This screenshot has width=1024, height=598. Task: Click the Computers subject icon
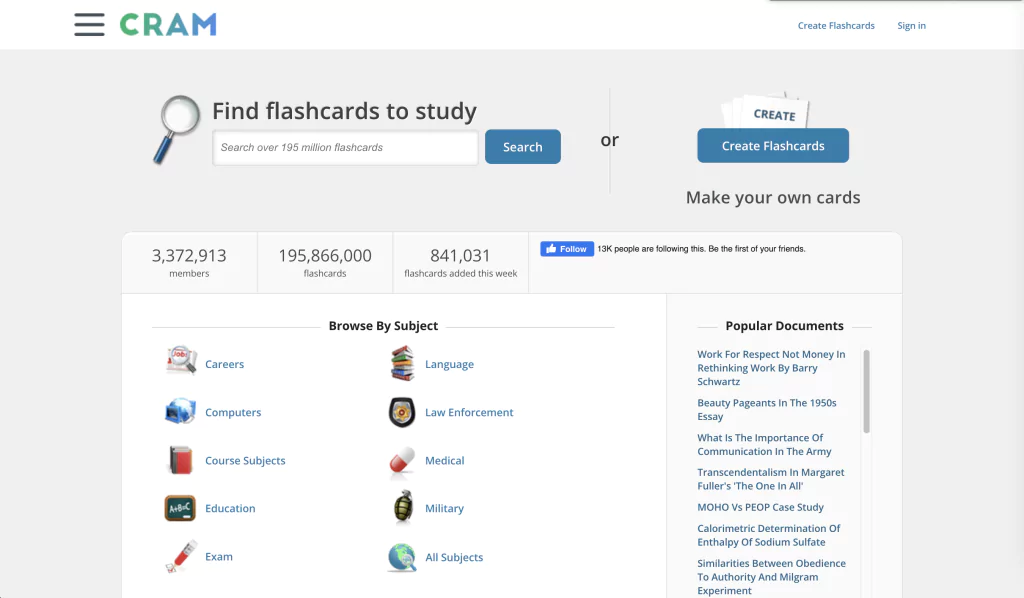[x=180, y=411]
